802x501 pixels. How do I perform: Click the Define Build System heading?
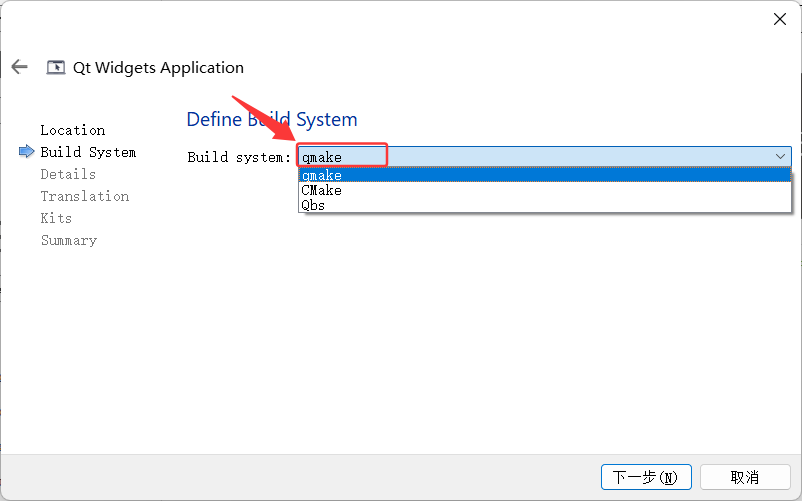pos(272,120)
